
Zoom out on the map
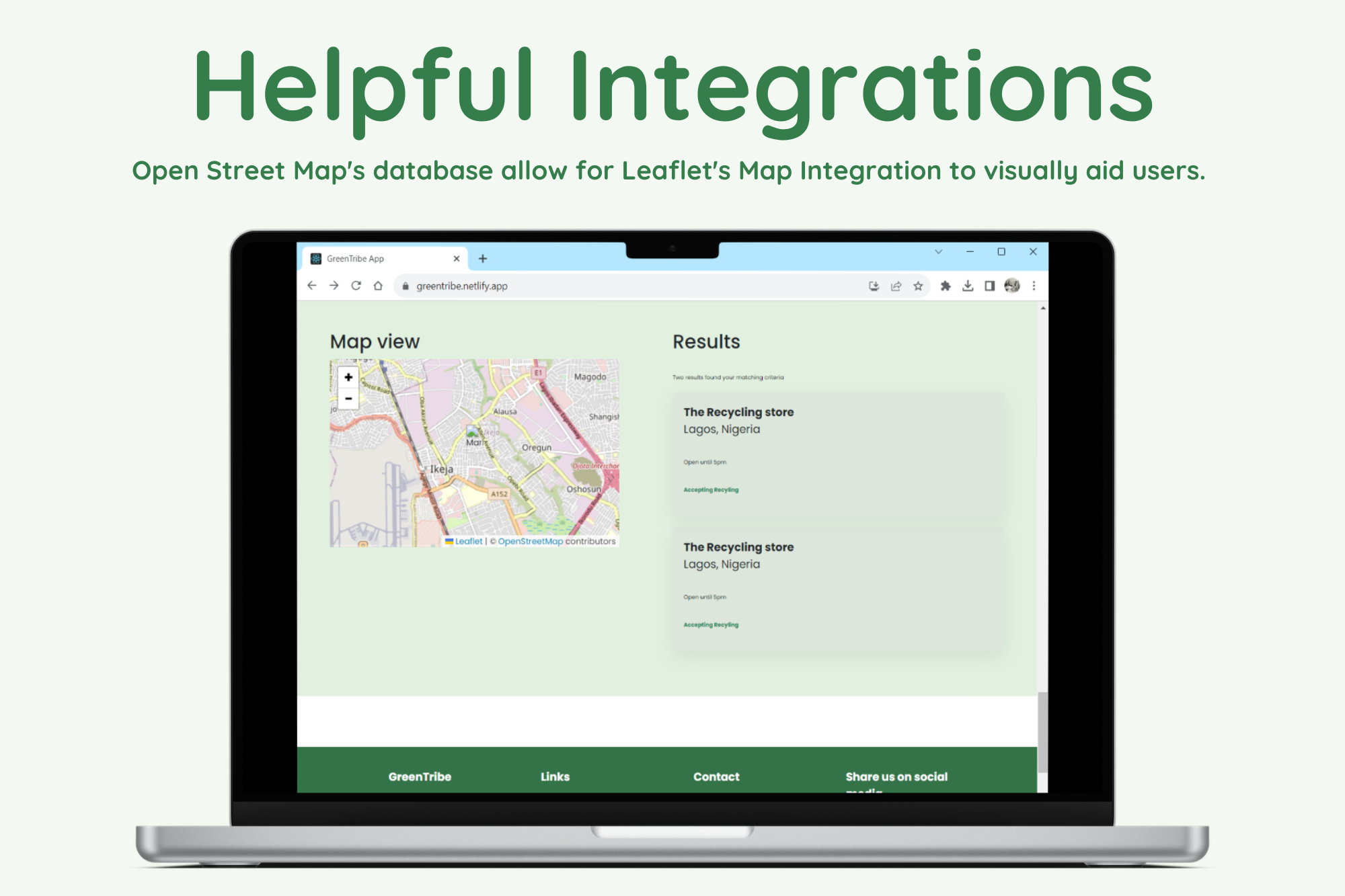point(348,399)
